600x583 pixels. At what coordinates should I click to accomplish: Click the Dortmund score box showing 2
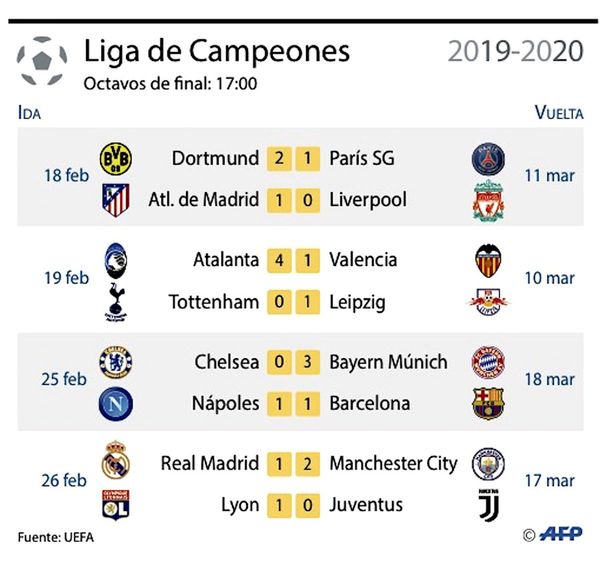pos(279,158)
